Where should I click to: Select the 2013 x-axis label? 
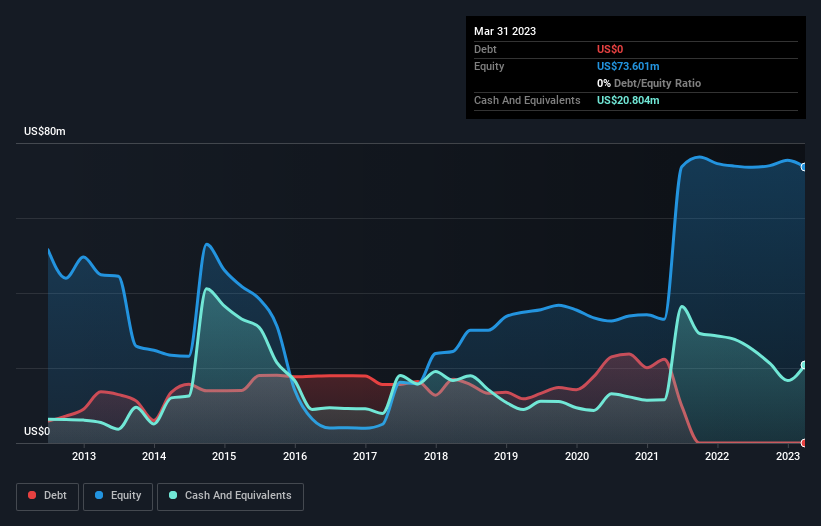coord(84,456)
